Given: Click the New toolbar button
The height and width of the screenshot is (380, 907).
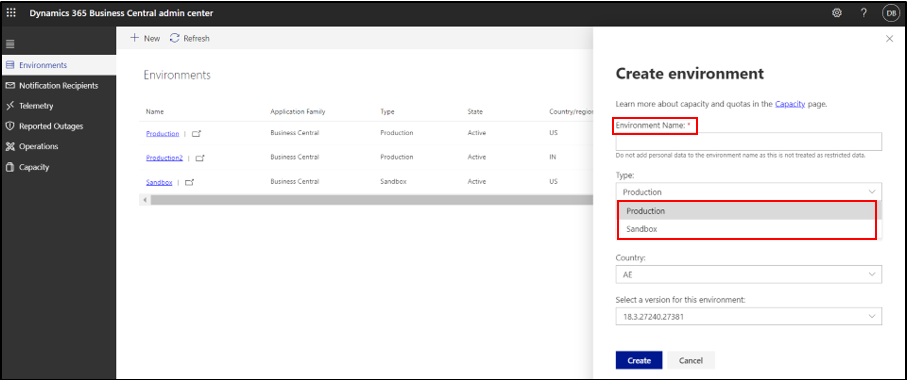Looking at the screenshot, I should pyautogui.click(x=145, y=38).
